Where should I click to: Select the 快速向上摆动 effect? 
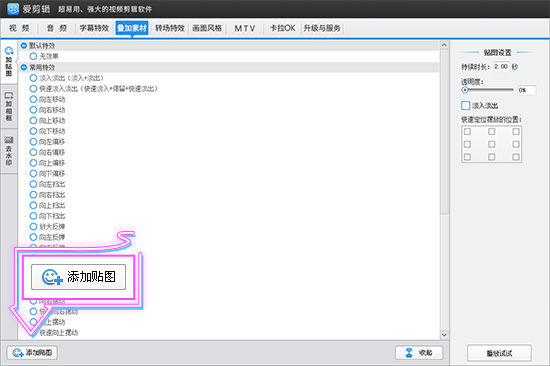point(58,332)
